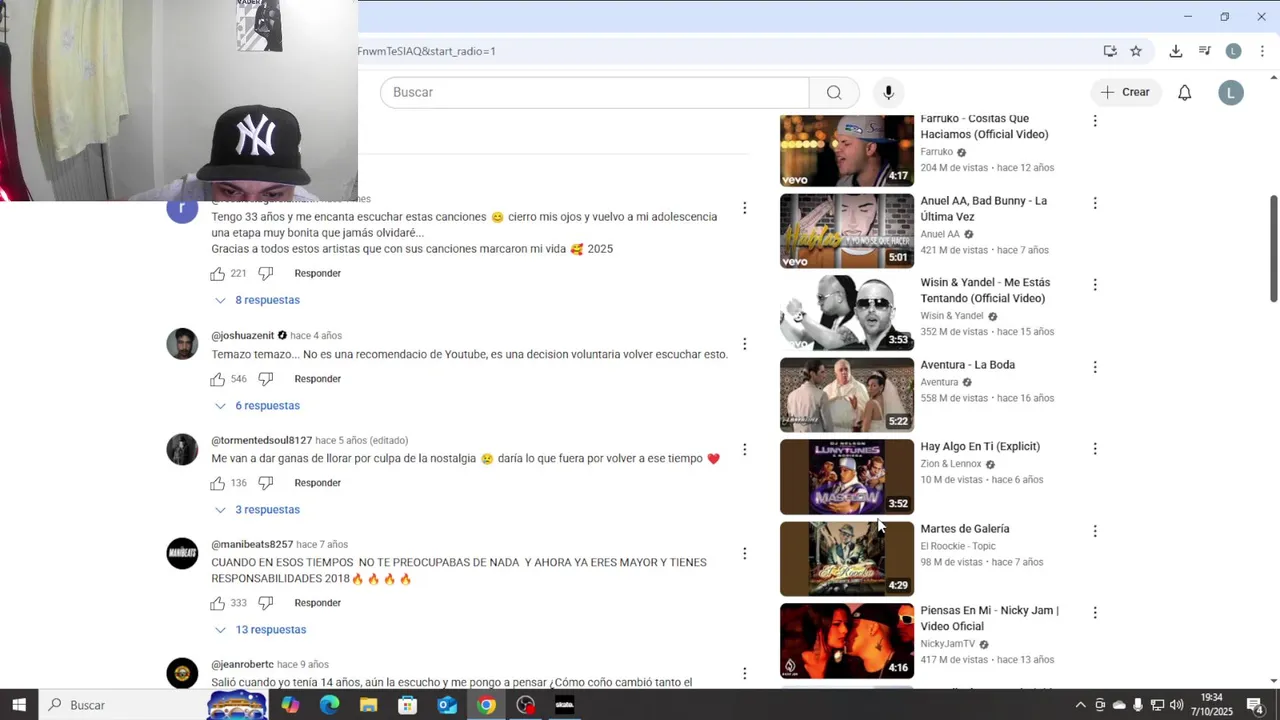The width and height of the screenshot is (1280, 720).
Task: Expand 8 respuestas replies
Action: [x=257, y=300]
